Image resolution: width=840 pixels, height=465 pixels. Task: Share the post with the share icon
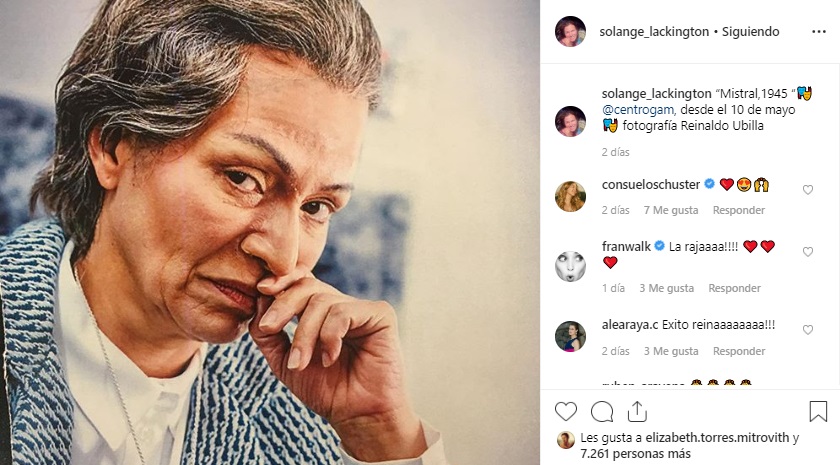pyautogui.click(x=637, y=411)
